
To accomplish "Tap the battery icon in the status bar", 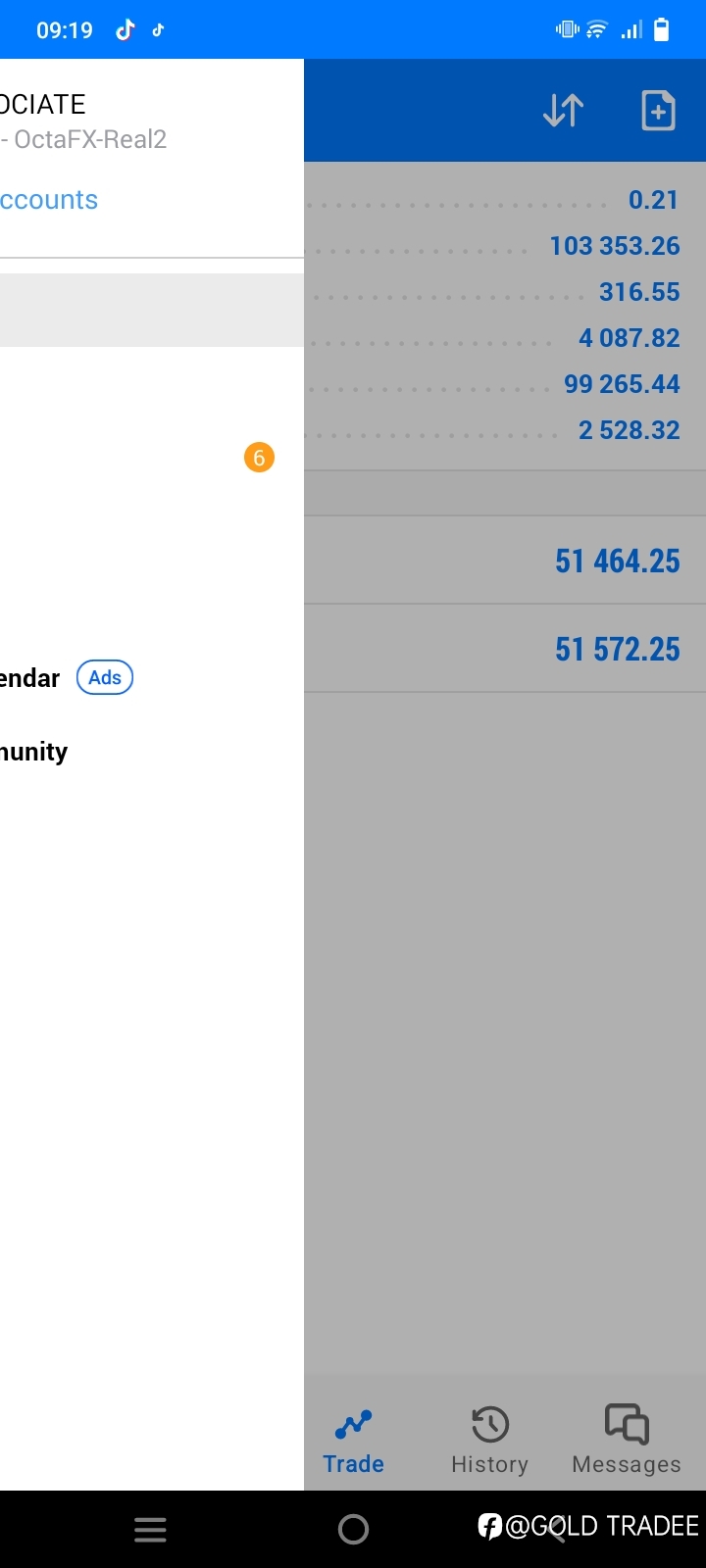I will pyautogui.click(x=662, y=29).
